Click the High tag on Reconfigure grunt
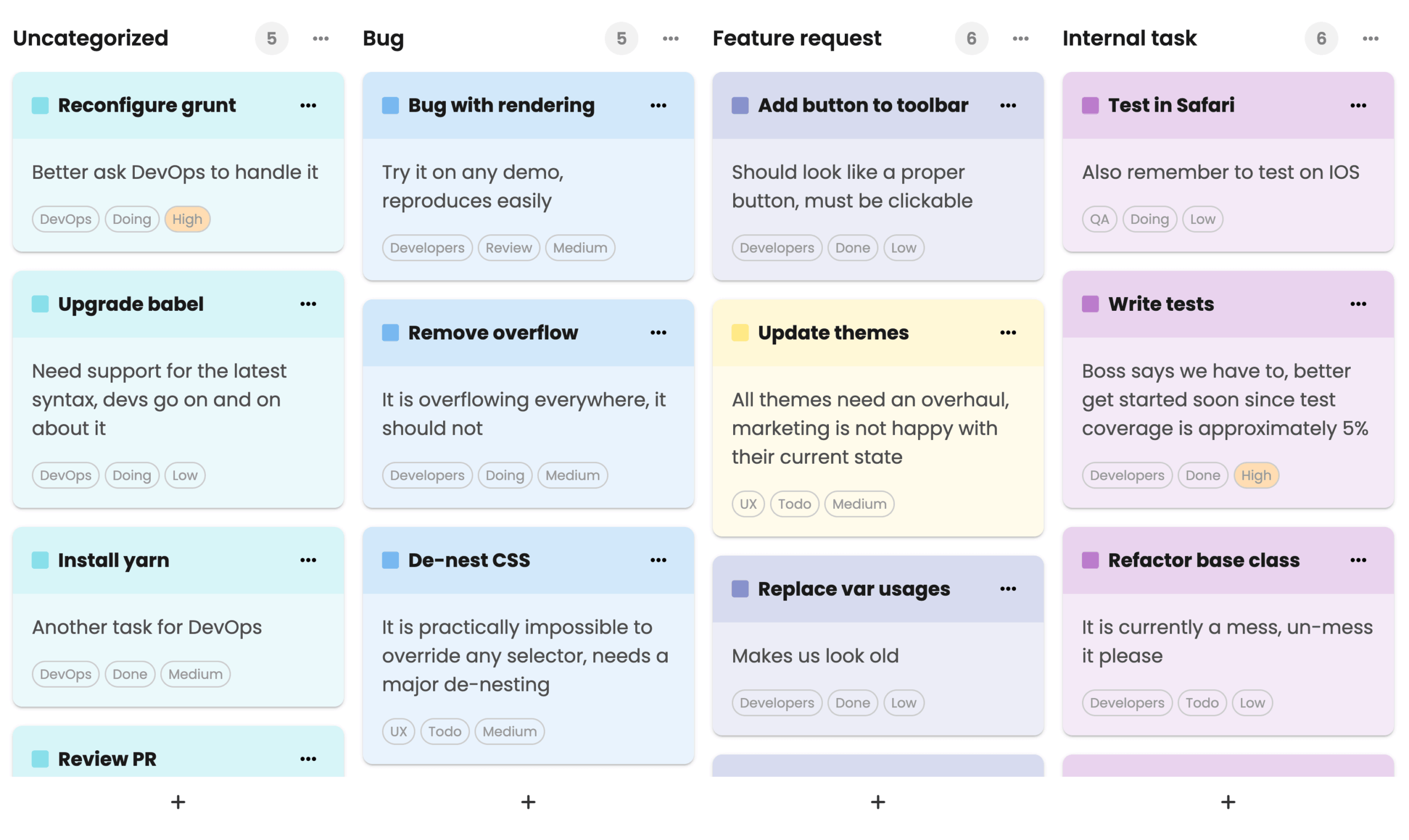 [x=188, y=219]
